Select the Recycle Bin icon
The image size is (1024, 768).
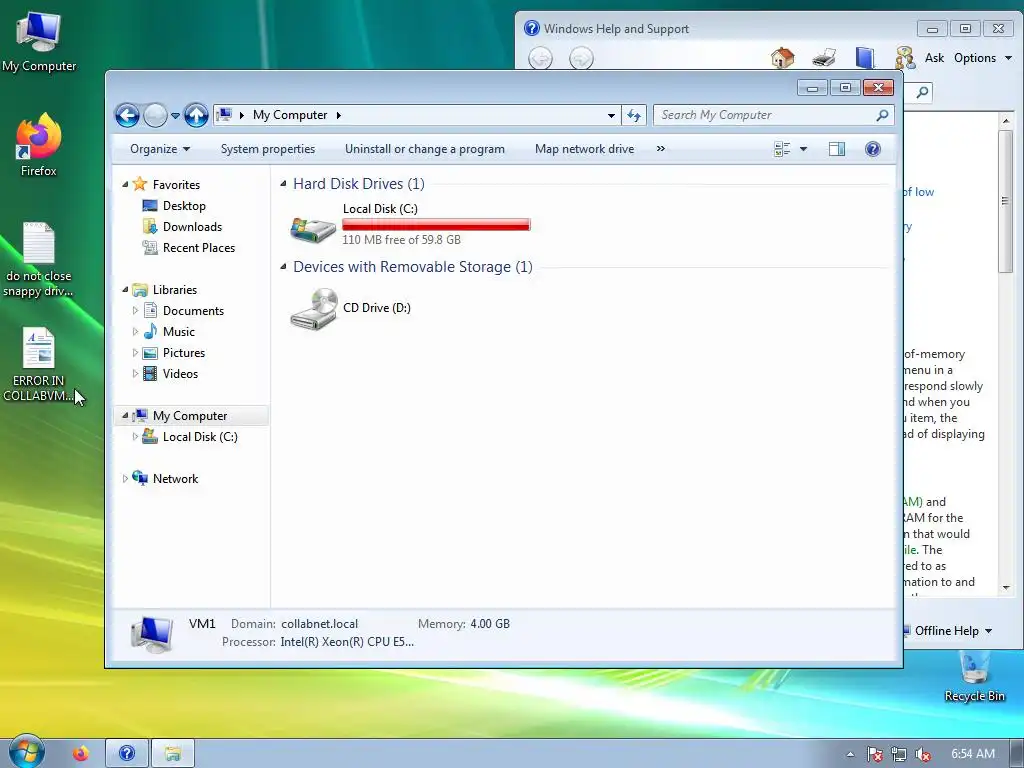click(x=974, y=677)
